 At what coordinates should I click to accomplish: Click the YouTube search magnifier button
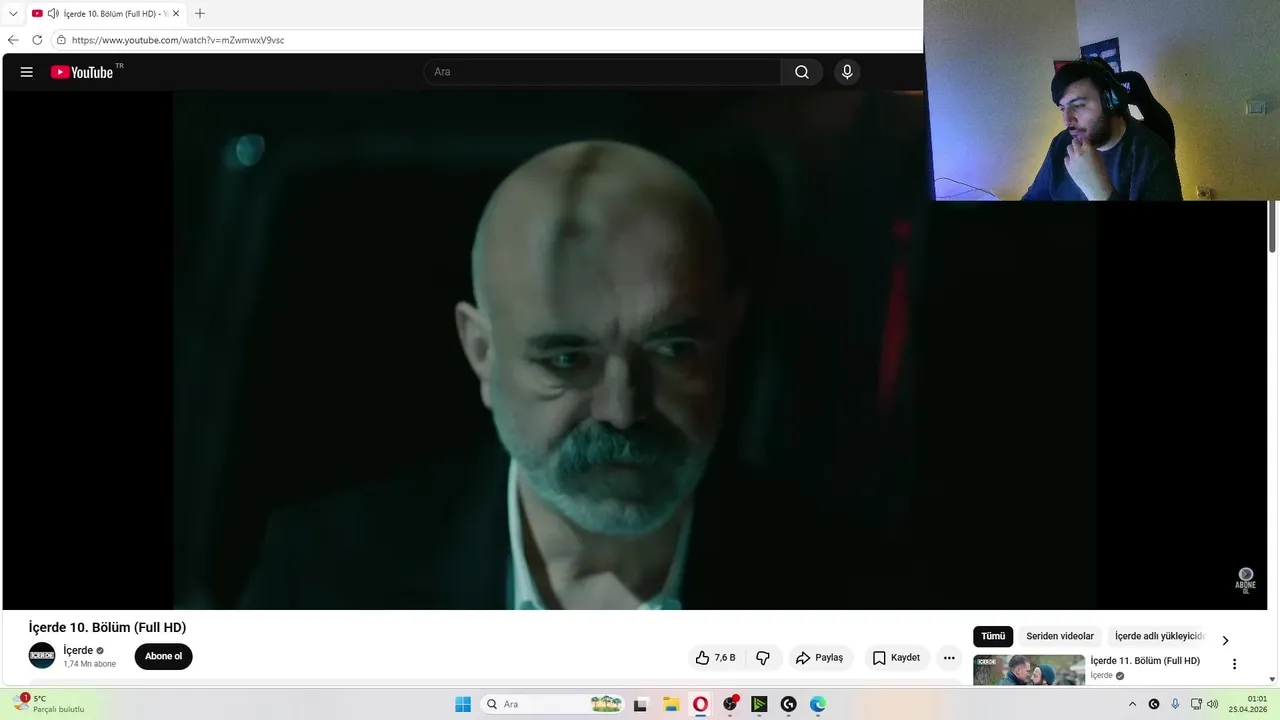(x=802, y=72)
